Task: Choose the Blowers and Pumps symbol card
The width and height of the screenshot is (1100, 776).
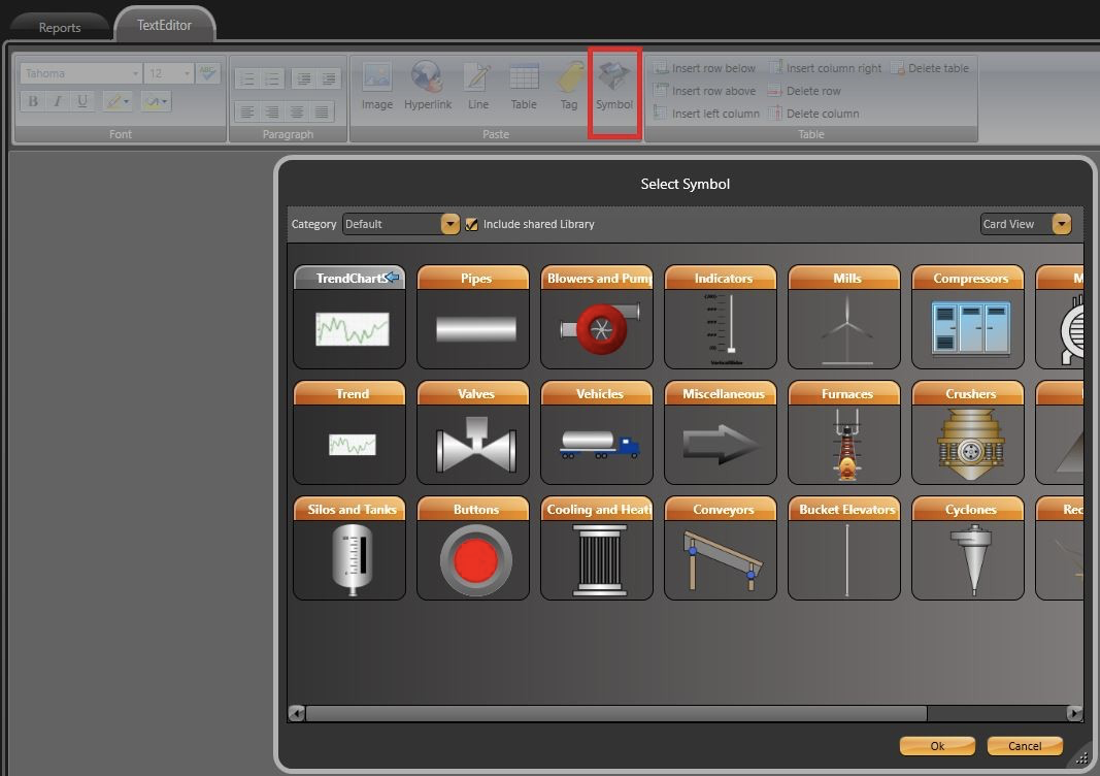Action: click(597, 317)
